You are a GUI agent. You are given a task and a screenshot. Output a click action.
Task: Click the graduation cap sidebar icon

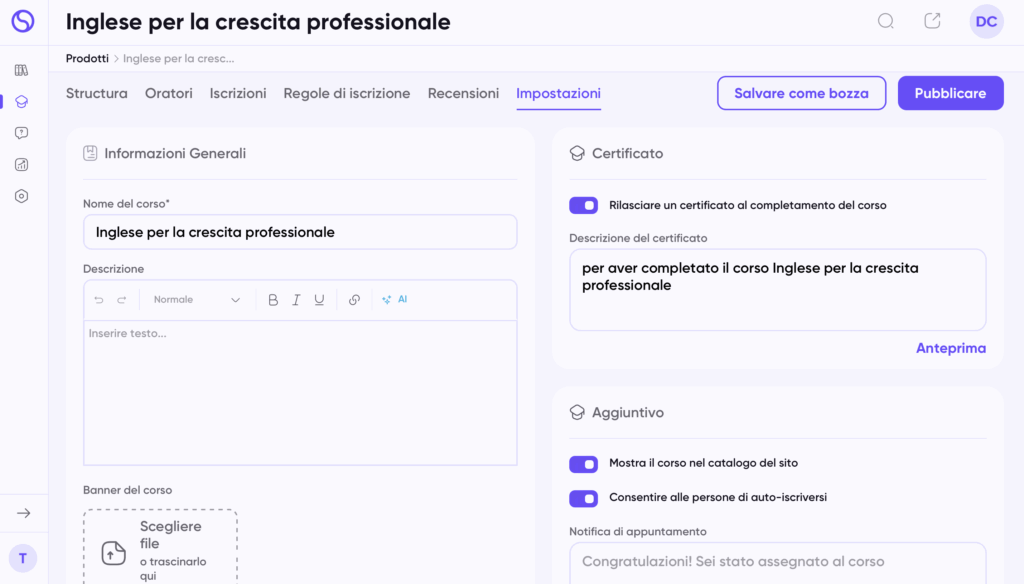click(x=22, y=101)
